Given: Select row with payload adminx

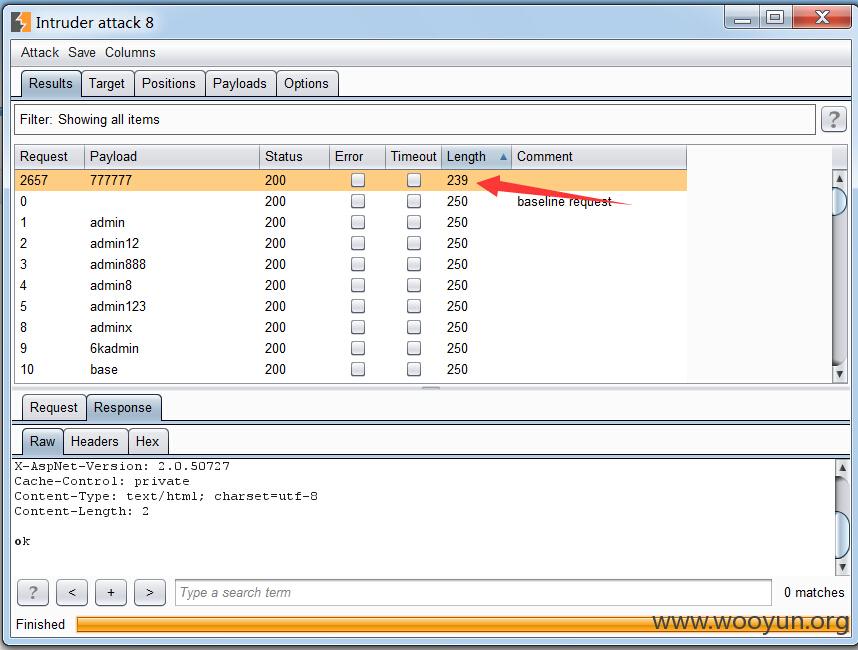Looking at the screenshot, I should (350, 327).
